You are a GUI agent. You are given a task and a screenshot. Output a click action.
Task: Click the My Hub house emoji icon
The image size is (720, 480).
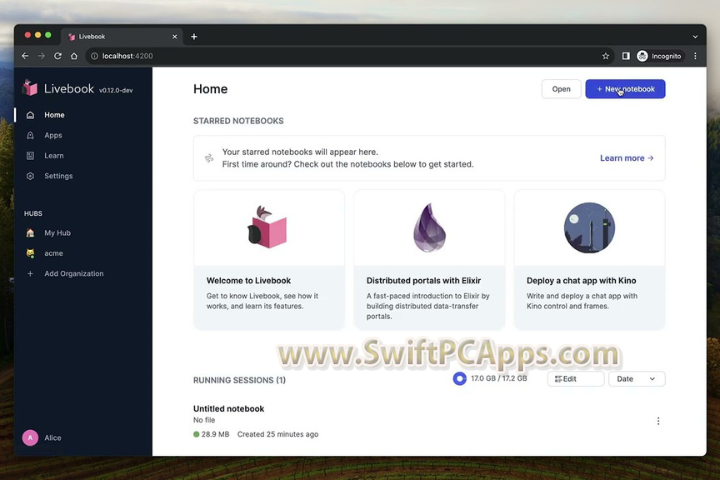click(30, 233)
